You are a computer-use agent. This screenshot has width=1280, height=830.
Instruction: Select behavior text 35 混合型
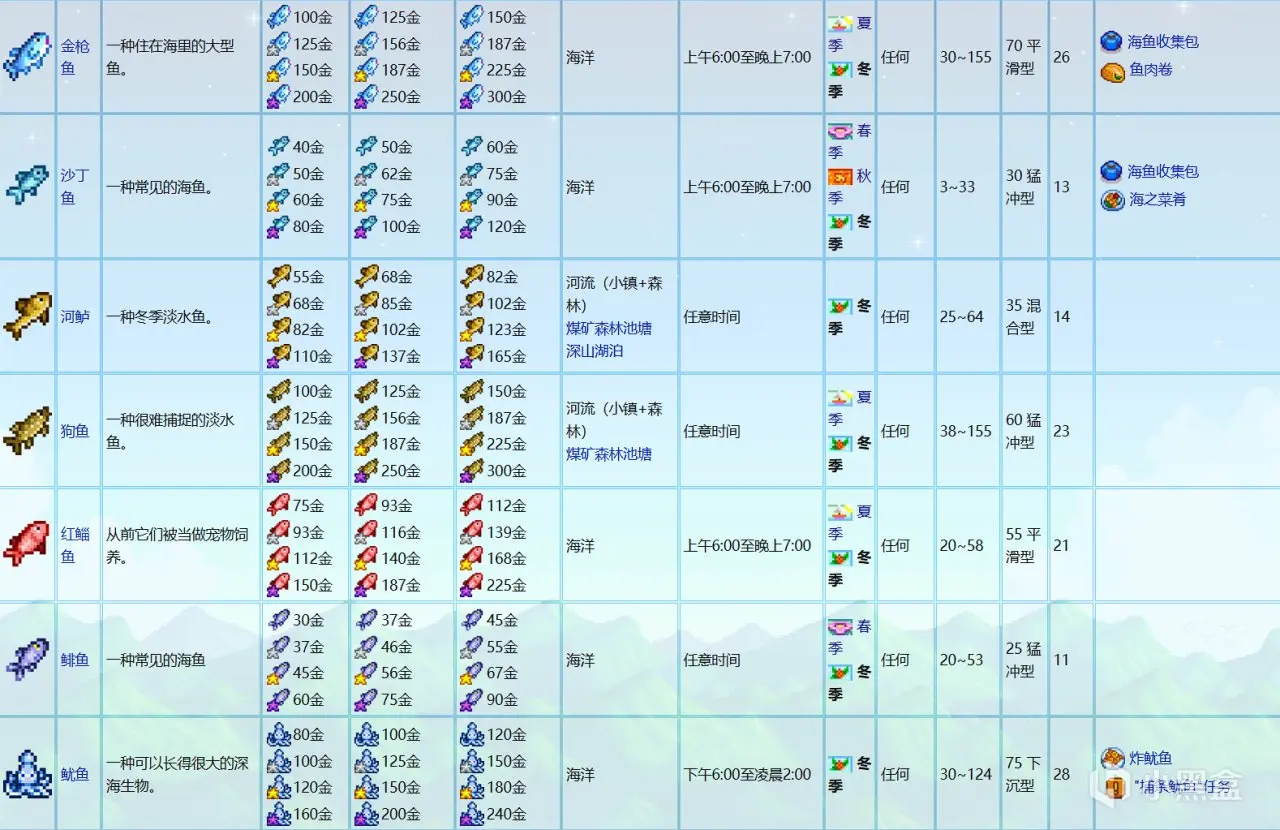(x=1023, y=317)
